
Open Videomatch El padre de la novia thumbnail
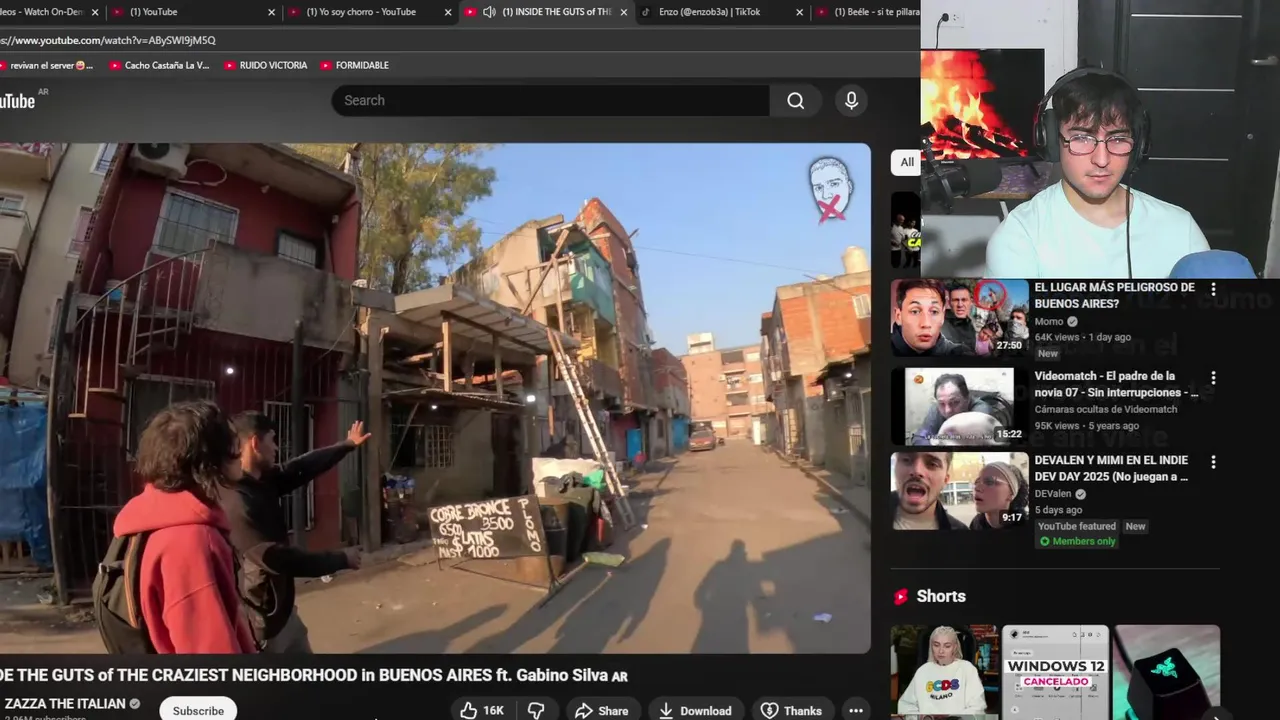pos(960,405)
